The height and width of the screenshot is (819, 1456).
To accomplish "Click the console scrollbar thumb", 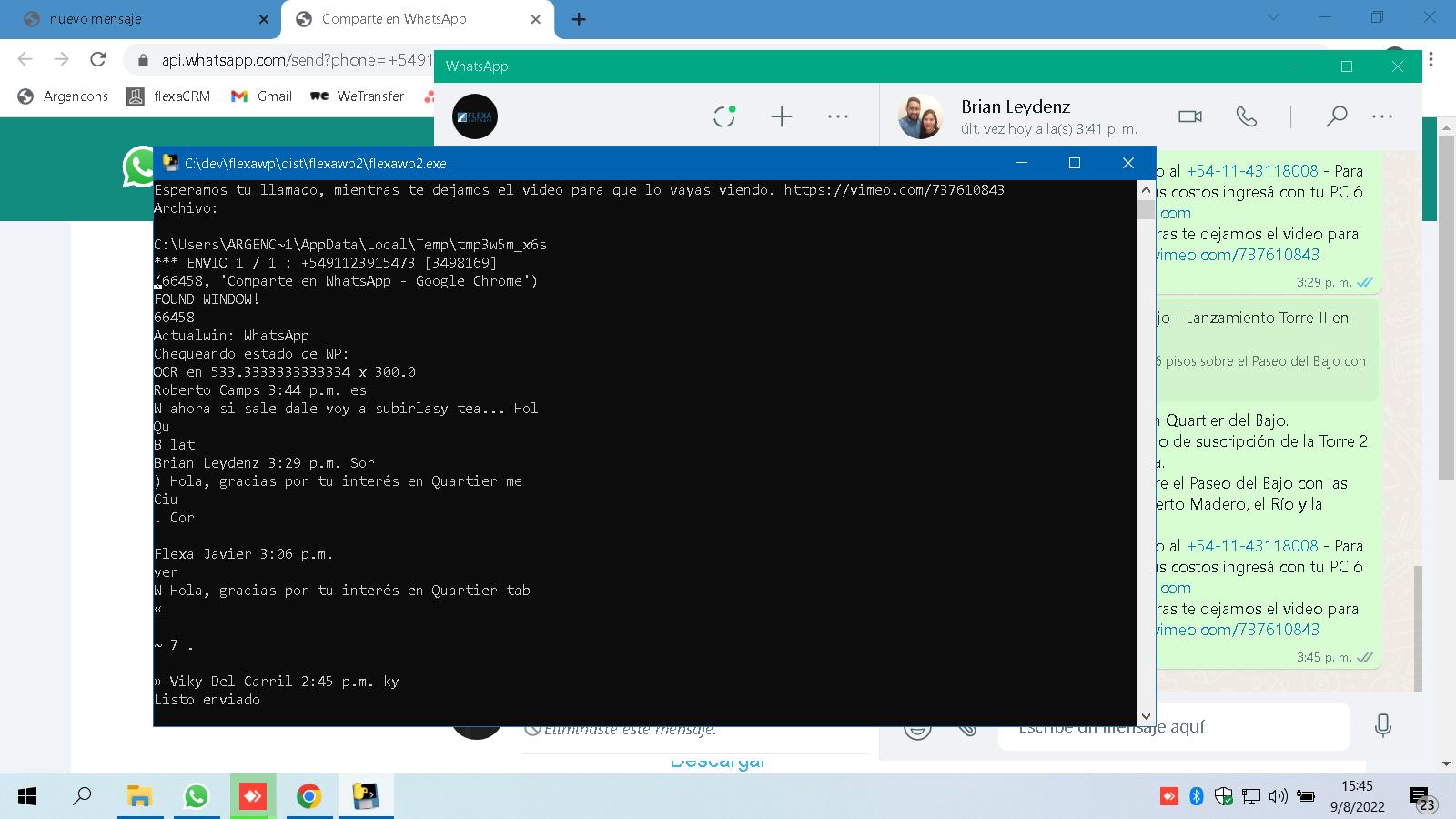I will coord(1146,210).
